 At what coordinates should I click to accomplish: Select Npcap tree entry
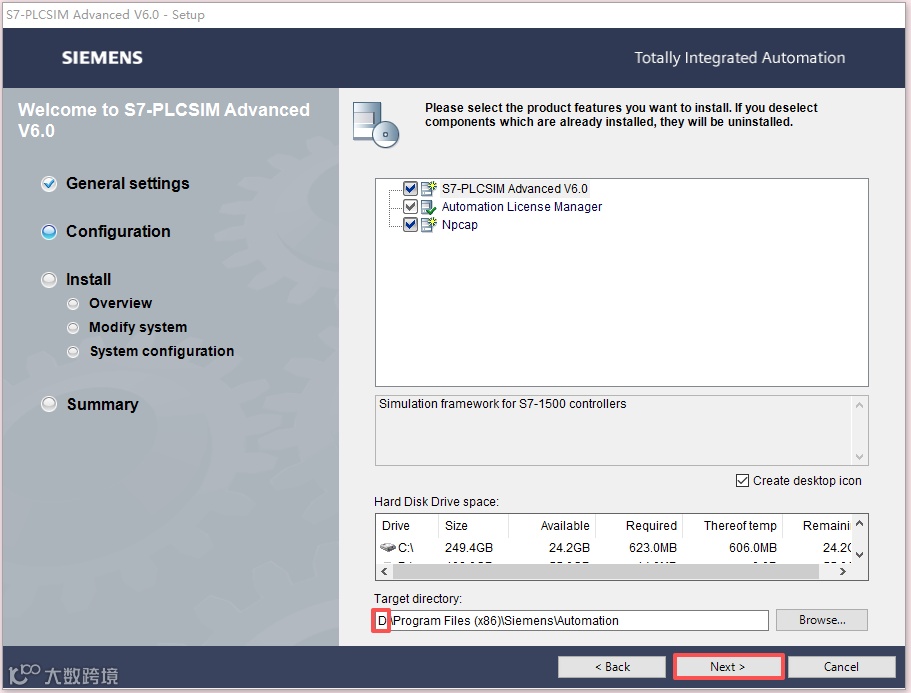460,225
